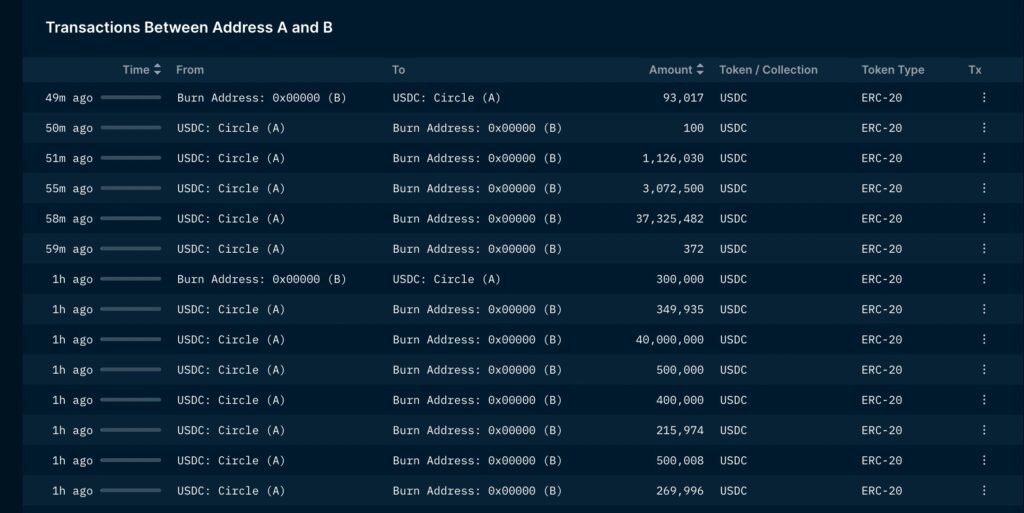Open three-dot menu on the 500,008 row

984,460
